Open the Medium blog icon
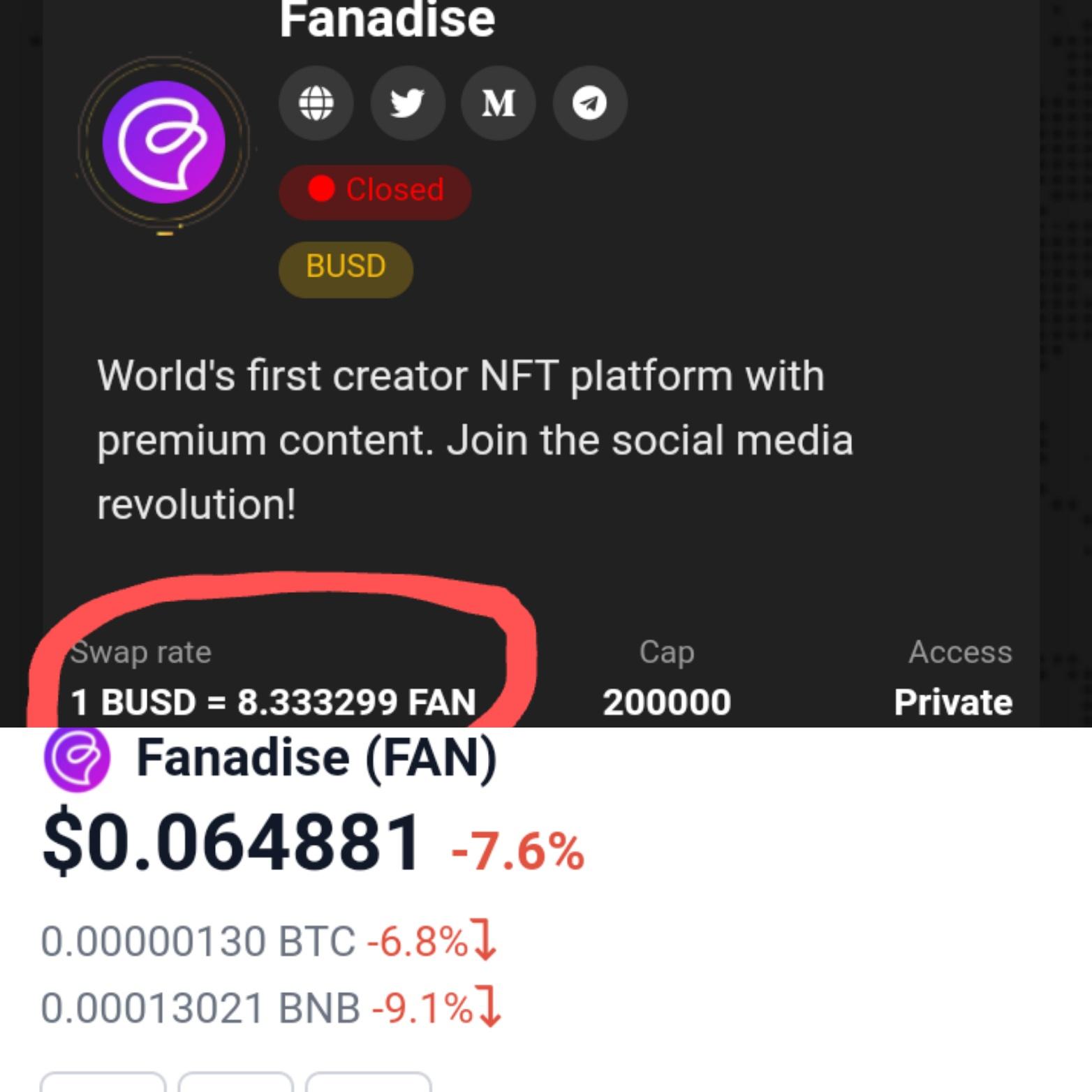Image resolution: width=1092 pixels, height=1092 pixels. pyautogui.click(x=499, y=103)
